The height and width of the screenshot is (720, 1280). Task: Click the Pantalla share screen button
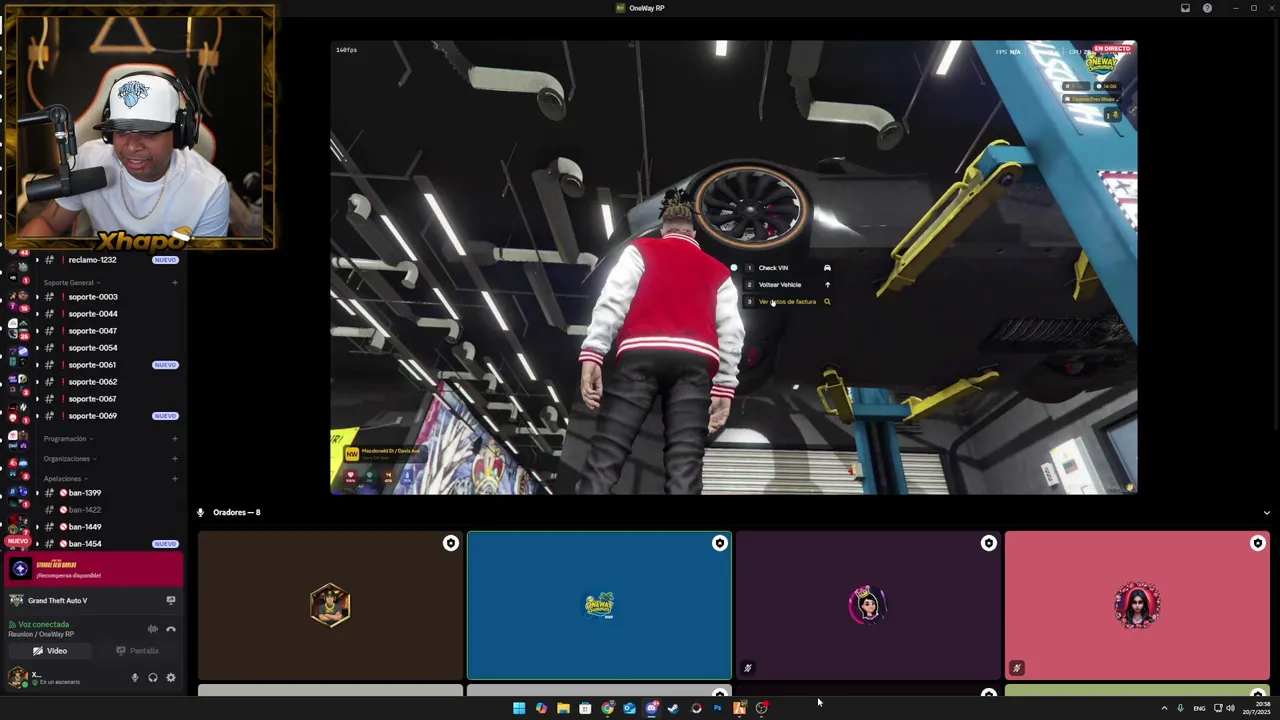pyautogui.click(x=138, y=651)
